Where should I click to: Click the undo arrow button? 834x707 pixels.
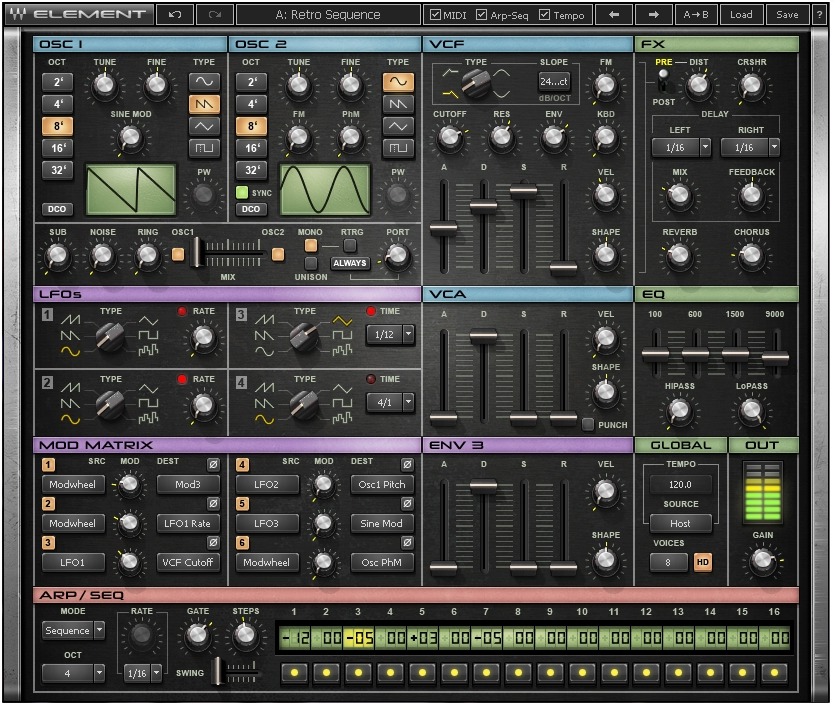[x=175, y=15]
